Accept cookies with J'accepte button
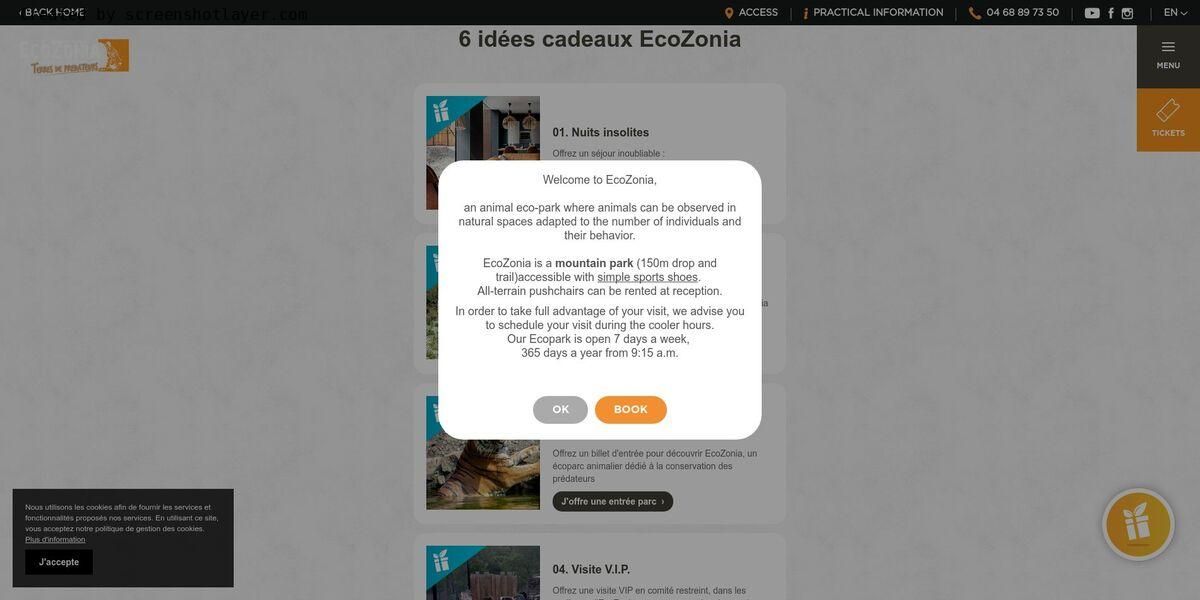 click(x=59, y=562)
